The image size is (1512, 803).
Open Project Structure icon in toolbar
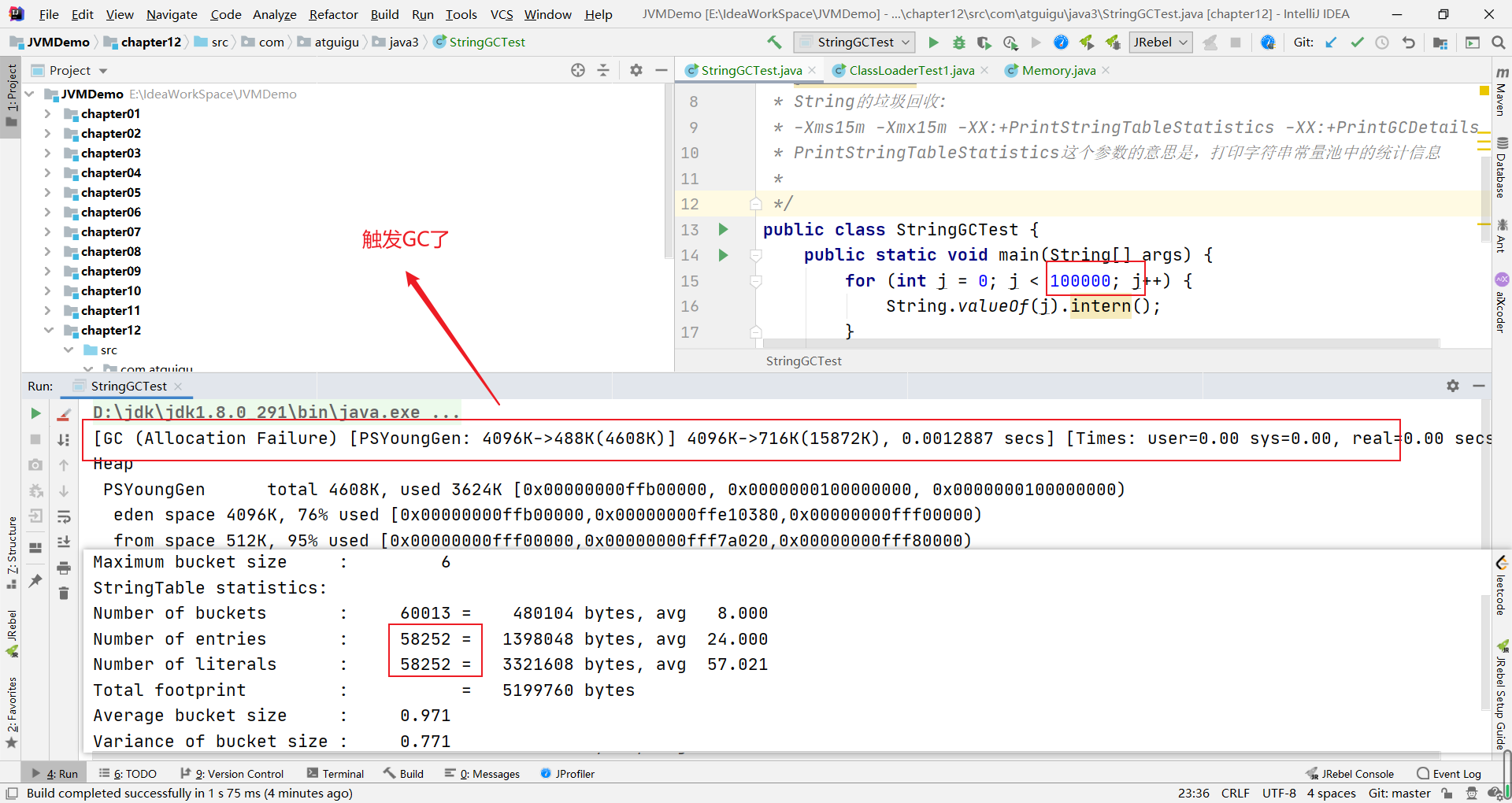(x=1440, y=42)
